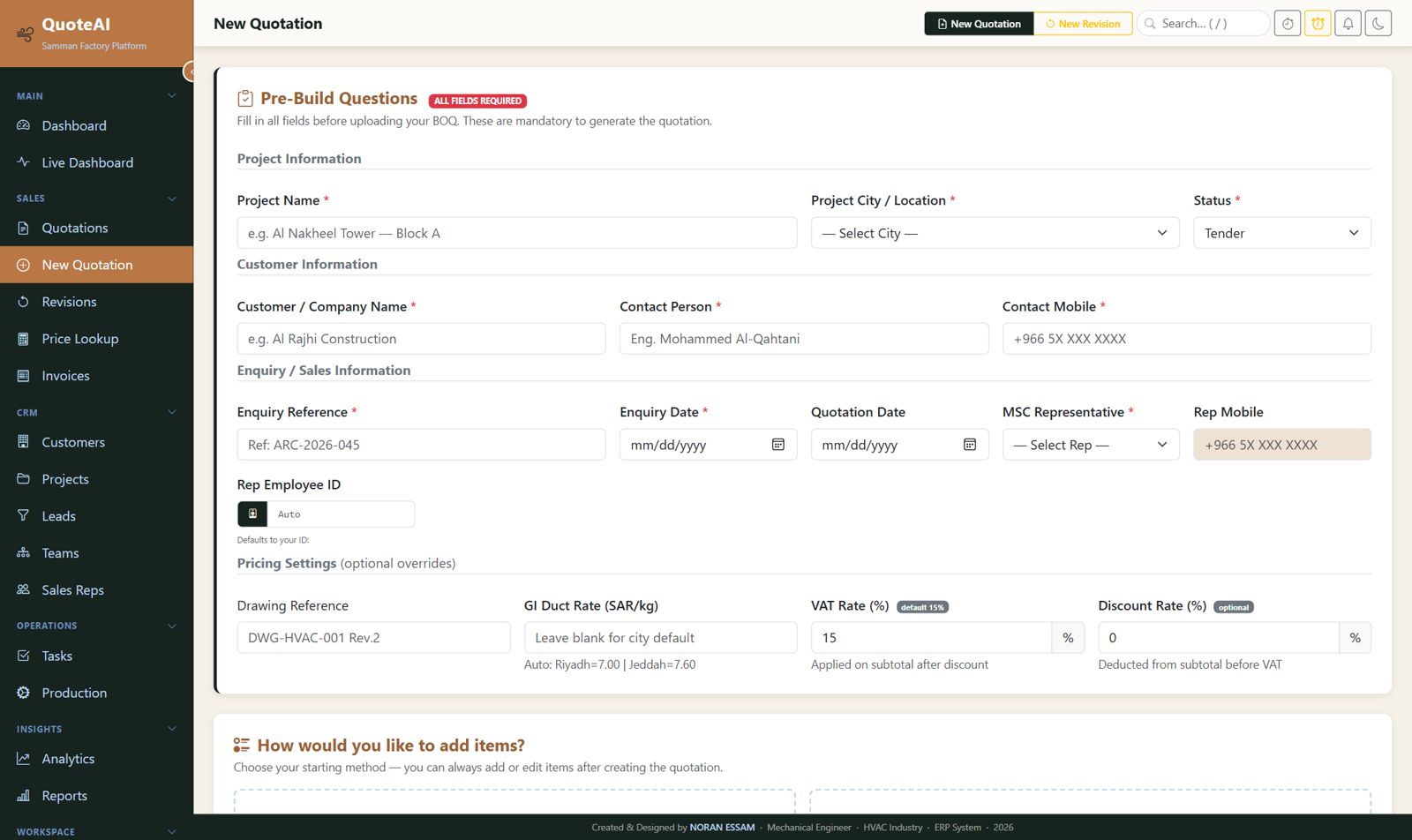Click the GI Duct Rate input field
This screenshot has height=840, width=1412.
pos(660,638)
